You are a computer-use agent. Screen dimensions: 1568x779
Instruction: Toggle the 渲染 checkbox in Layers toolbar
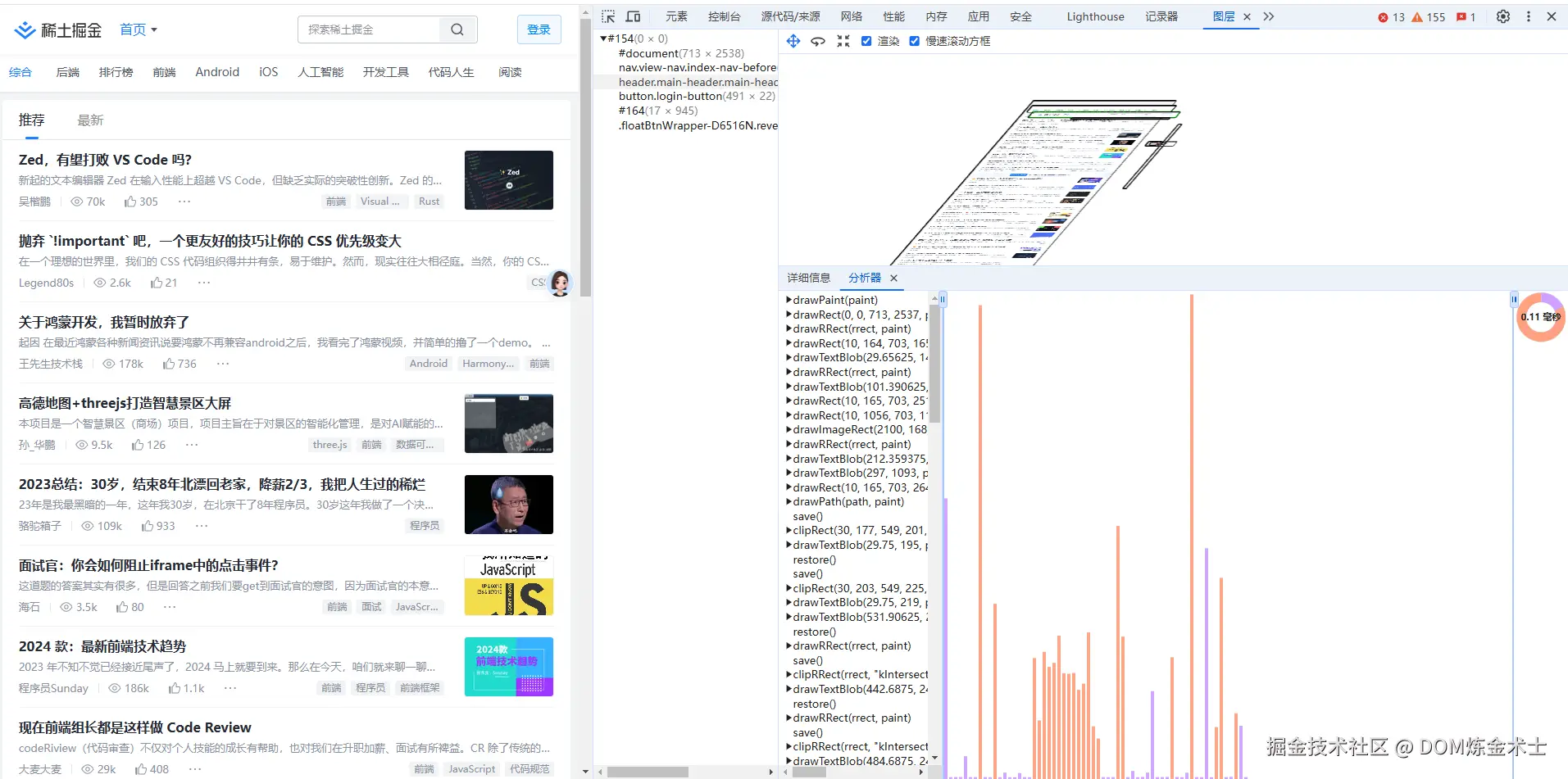866,41
